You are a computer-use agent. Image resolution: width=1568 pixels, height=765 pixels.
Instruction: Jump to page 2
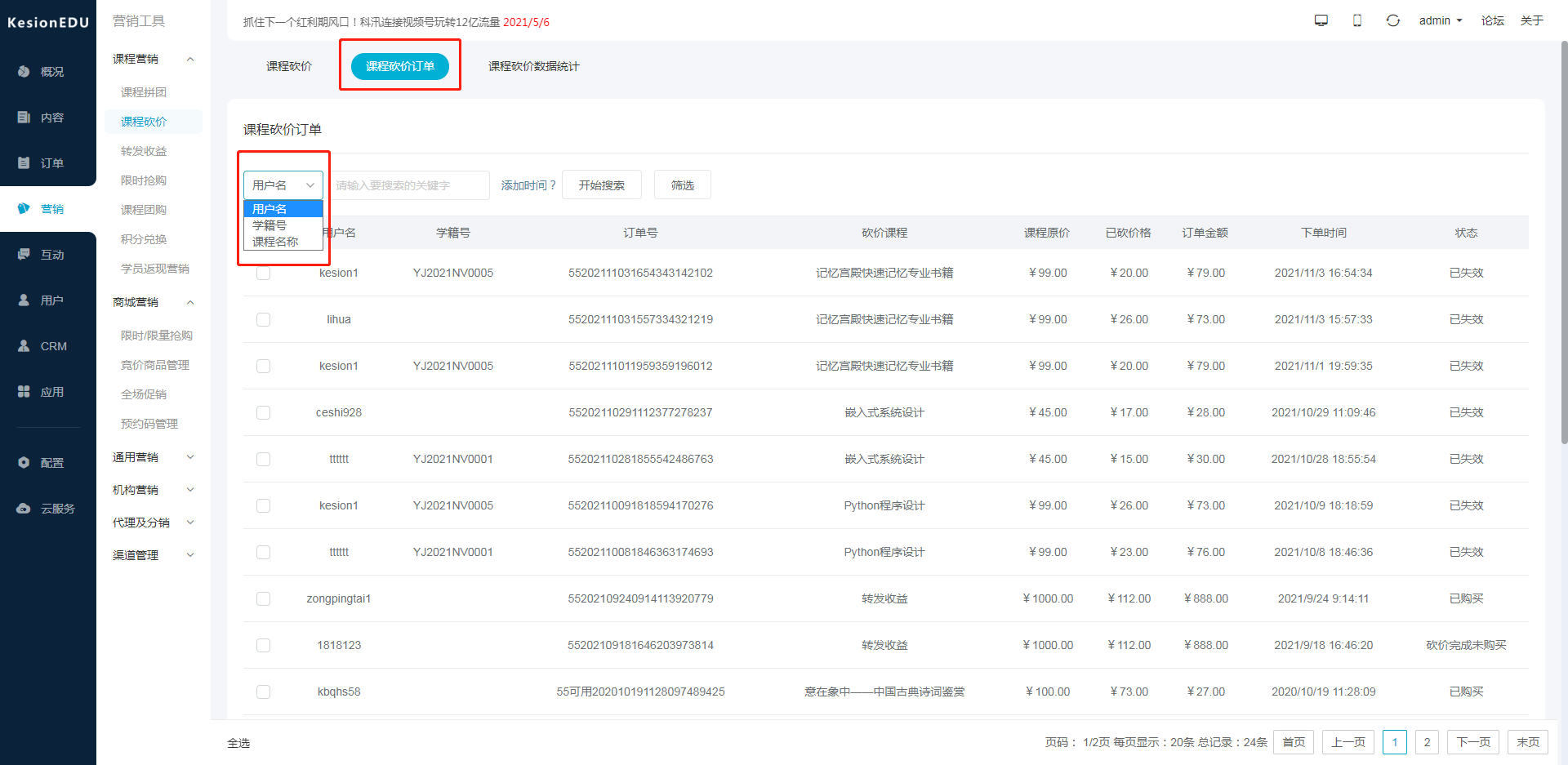coord(1427,742)
